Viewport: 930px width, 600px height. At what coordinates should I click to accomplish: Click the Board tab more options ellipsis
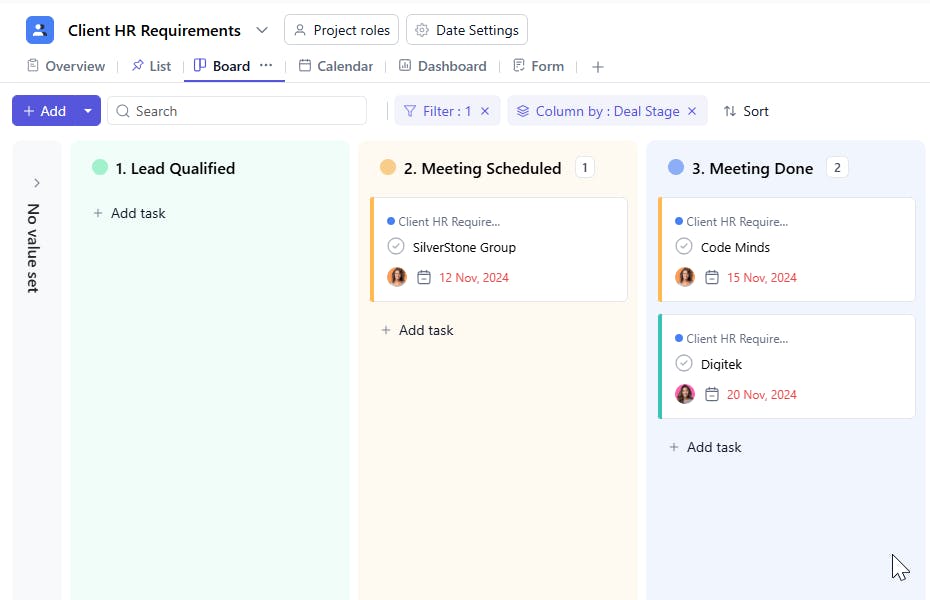click(x=266, y=65)
